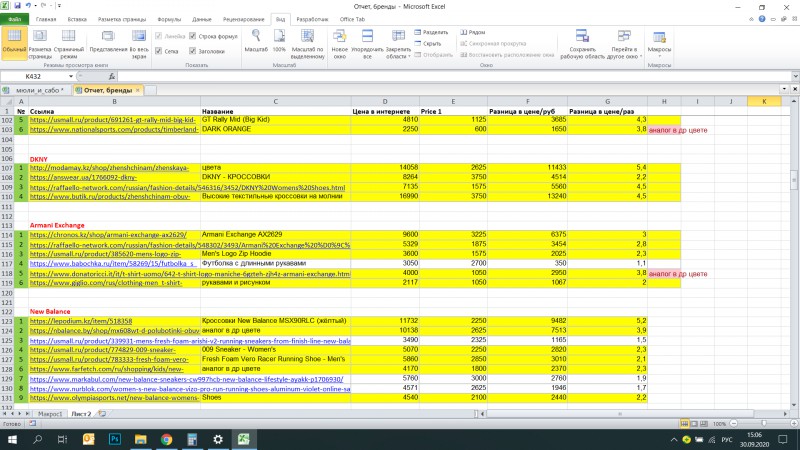Click the insert new sheet tab icon

102,414
